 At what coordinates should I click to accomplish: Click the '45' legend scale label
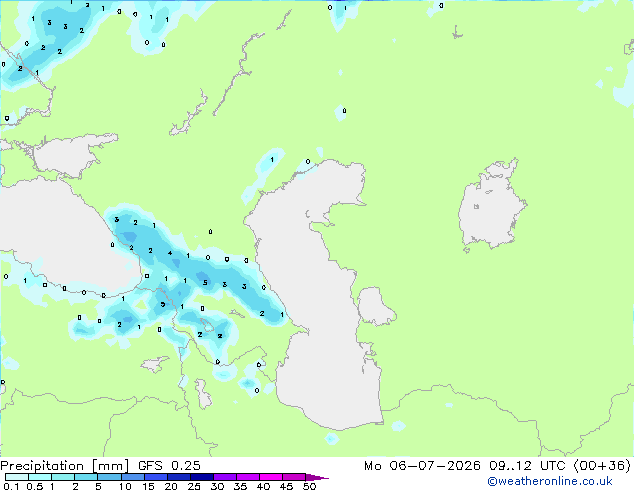(287, 486)
